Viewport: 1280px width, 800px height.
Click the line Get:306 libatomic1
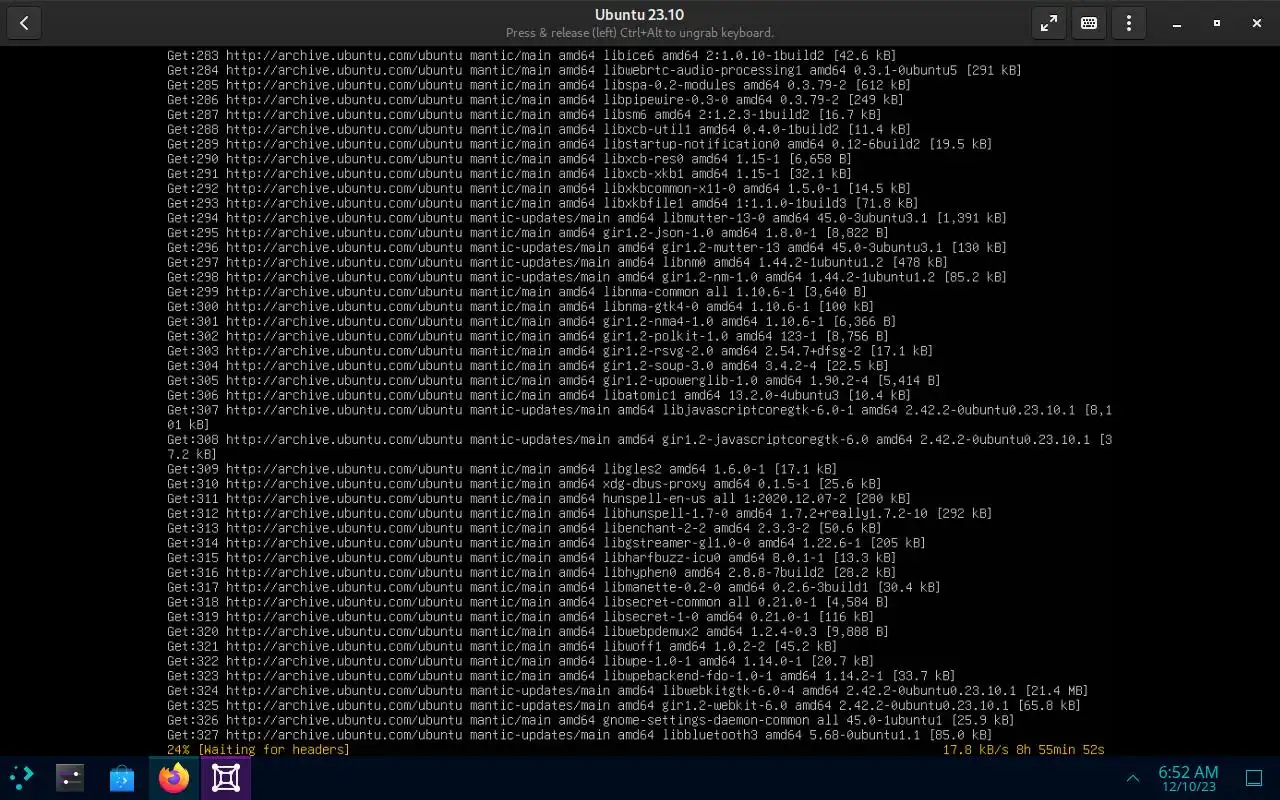[539, 395]
